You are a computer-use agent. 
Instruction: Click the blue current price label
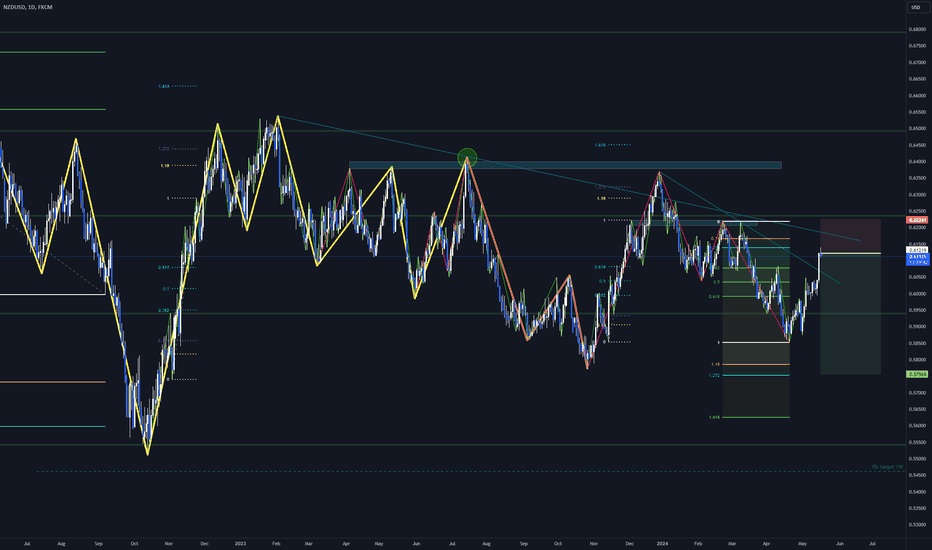tap(917, 259)
